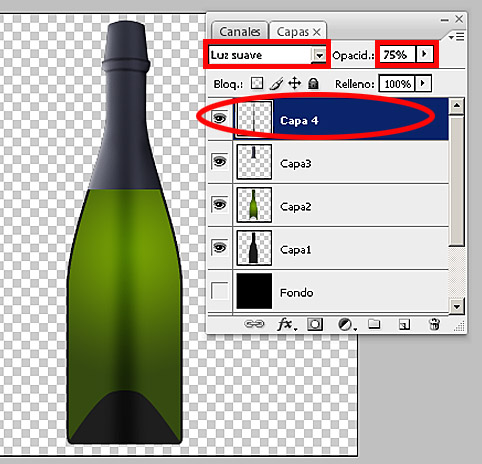Switch to the Canales tab
The width and height of the screenshot is (482, 464).
click(x=240, y=32)
